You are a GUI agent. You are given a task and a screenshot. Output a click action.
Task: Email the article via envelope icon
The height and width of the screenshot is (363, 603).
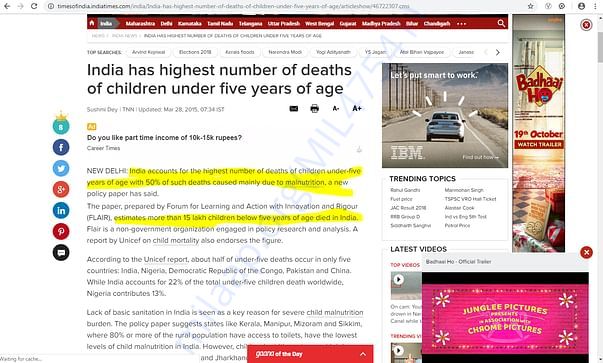pos(294,109)
